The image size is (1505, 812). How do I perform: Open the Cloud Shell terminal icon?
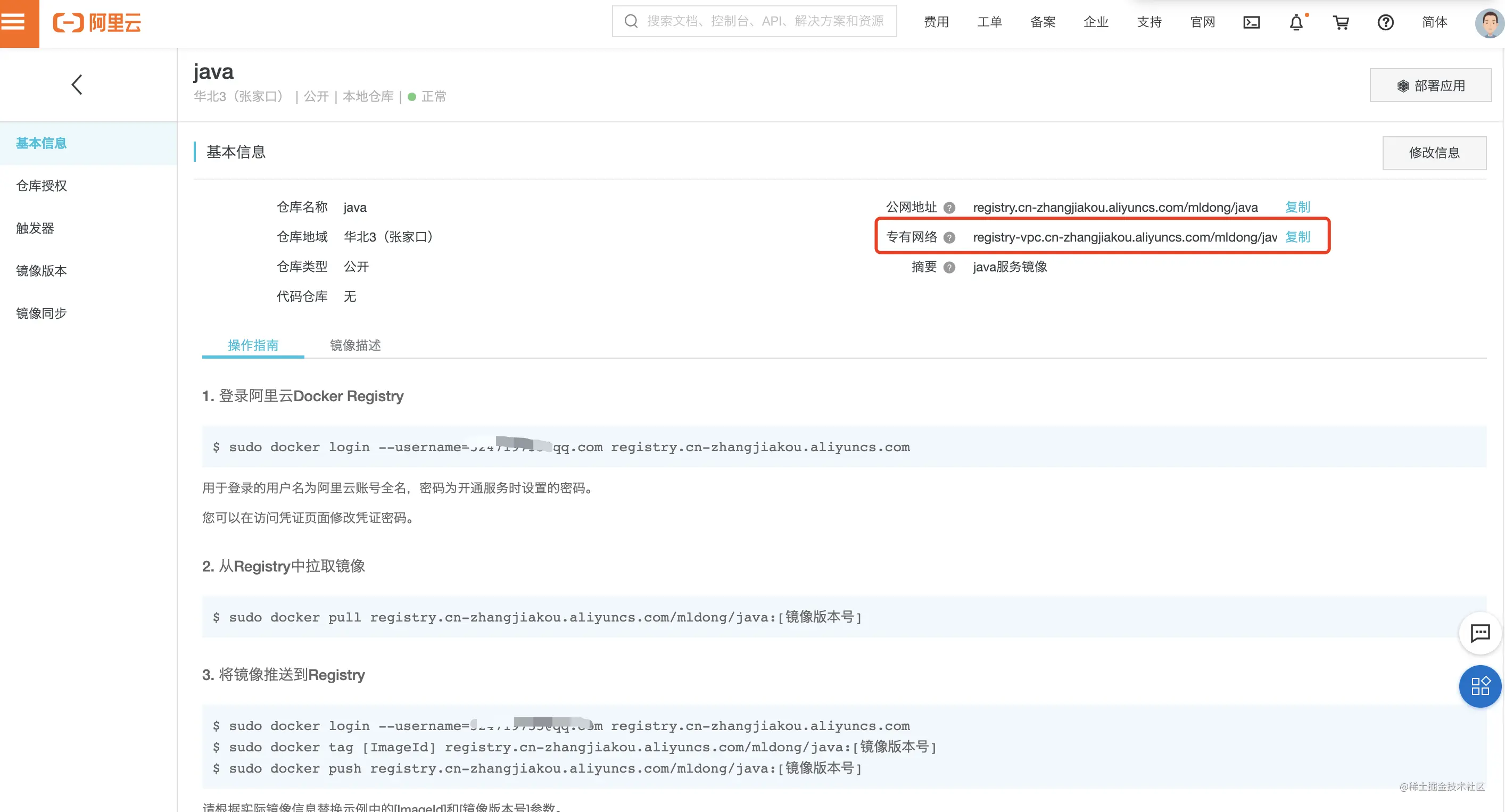pyautogui.click(x=1251, y=22)
